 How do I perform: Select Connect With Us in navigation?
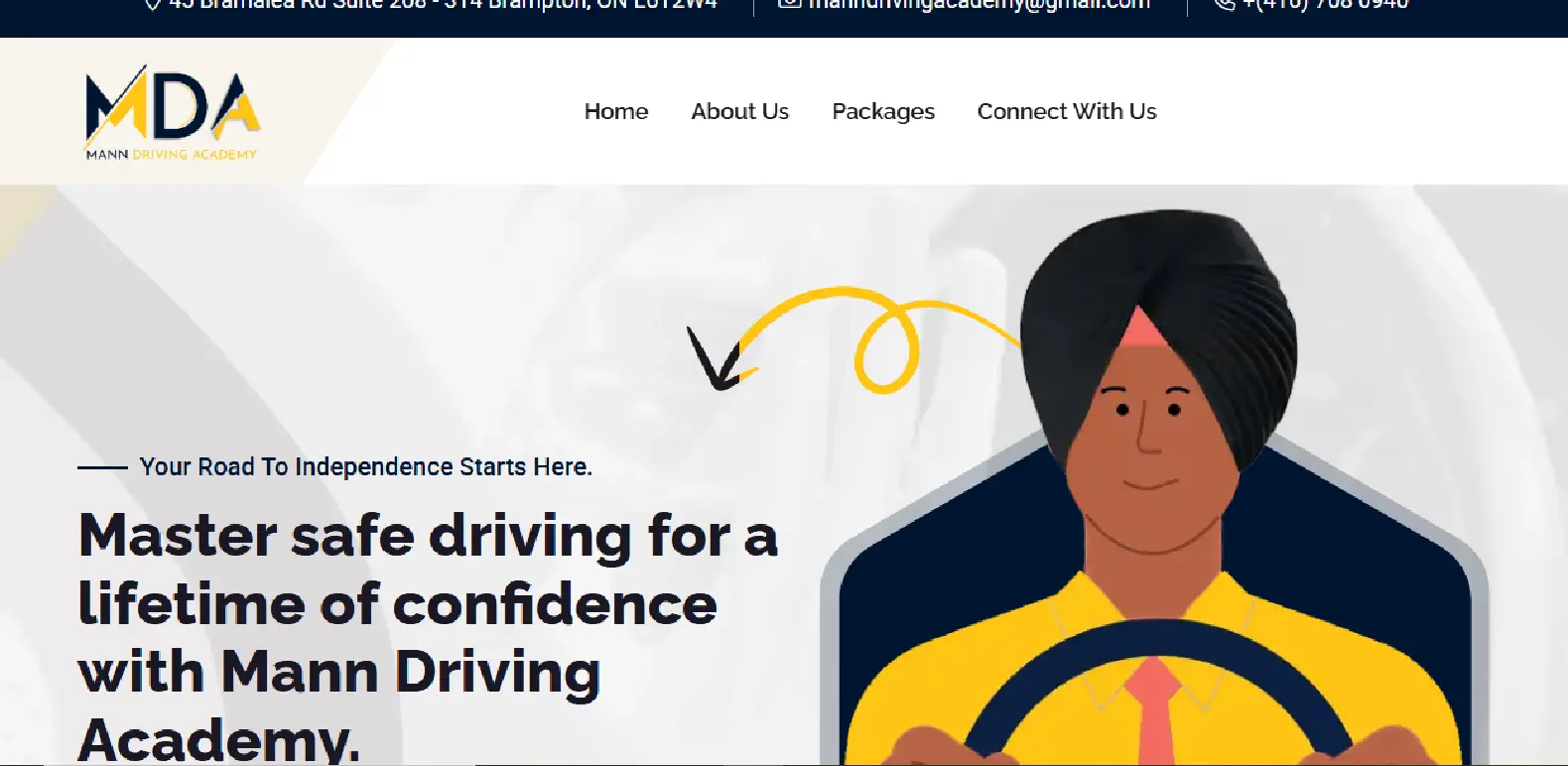[x=1067, y=111]
